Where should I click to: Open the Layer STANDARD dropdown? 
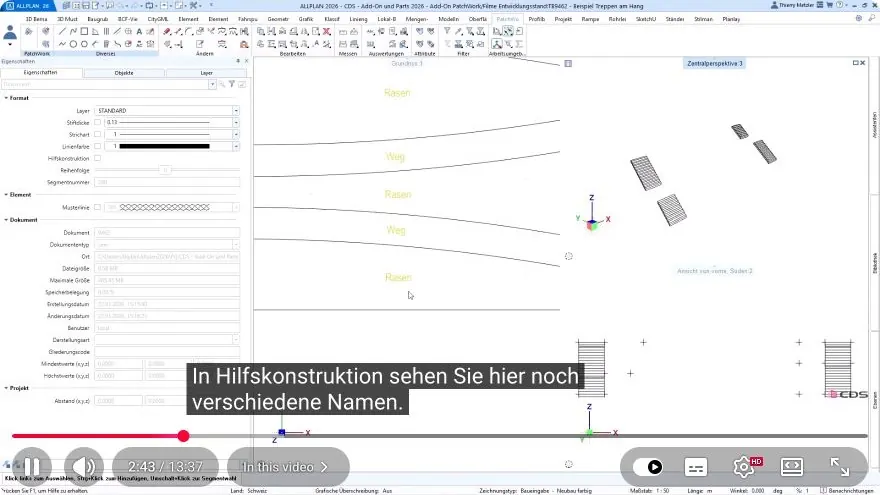pos(236,111)
